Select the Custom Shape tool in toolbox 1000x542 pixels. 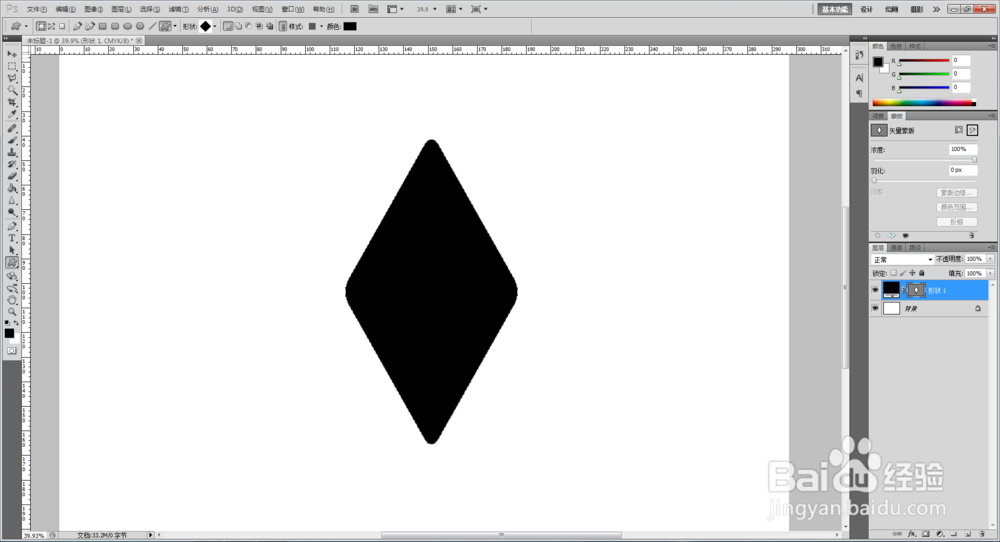point(11,263)
